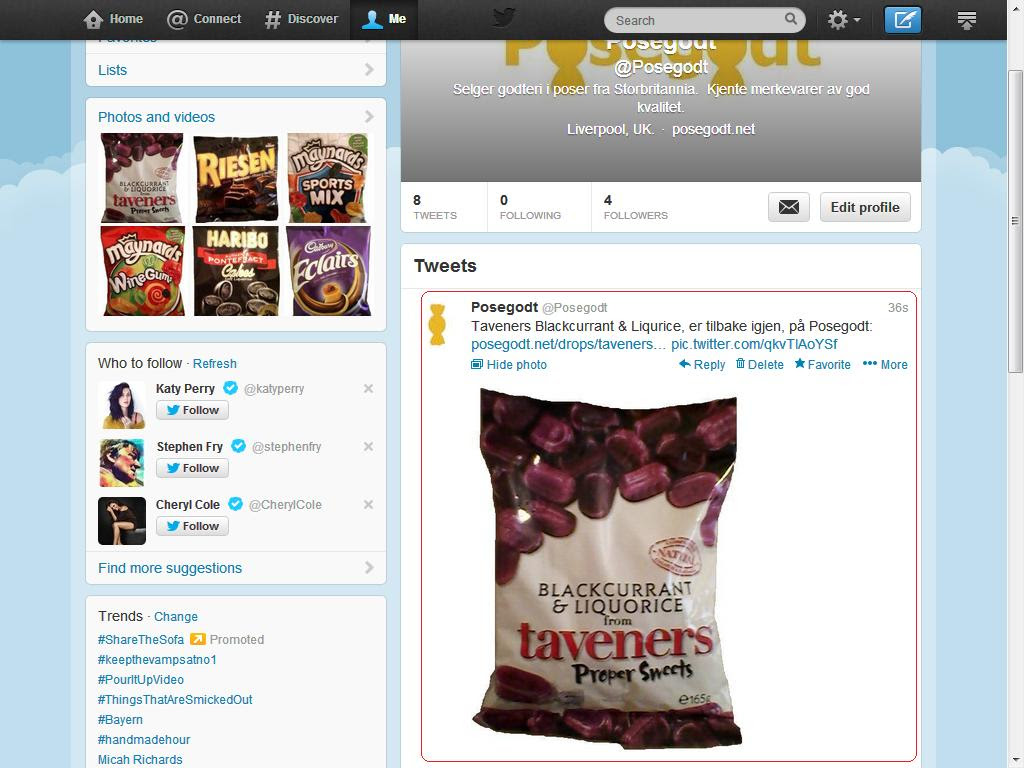Open the posegodt.net profile link
The height and width of the screenshot is (768, 1024).
[713, 129]
